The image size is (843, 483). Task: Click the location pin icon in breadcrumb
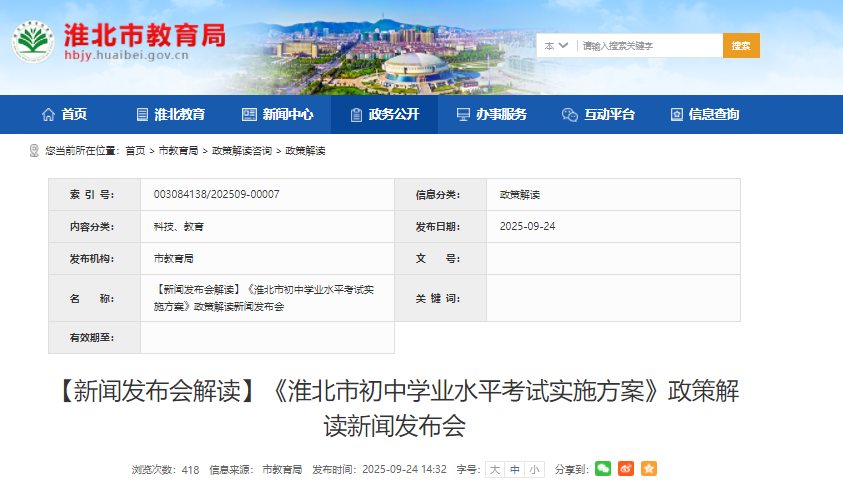click(x=35, y=151)
